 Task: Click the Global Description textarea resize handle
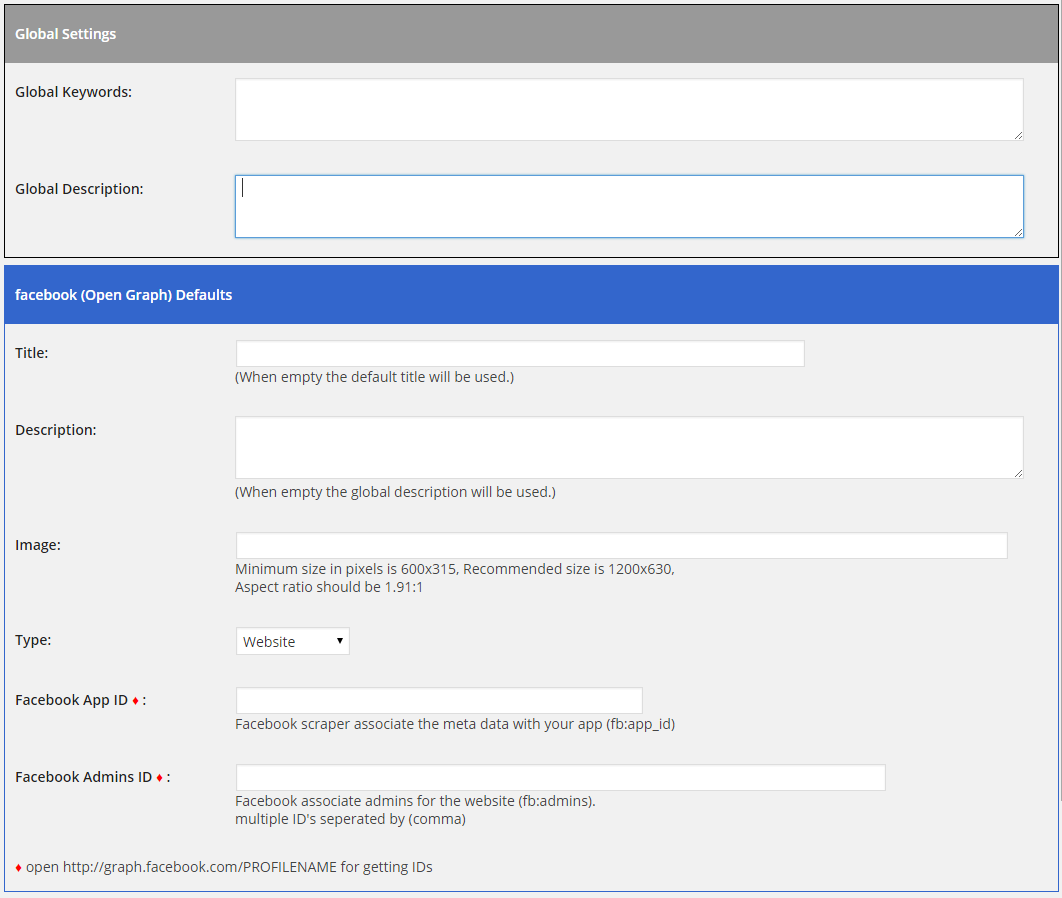click(x=1018, y=232)
